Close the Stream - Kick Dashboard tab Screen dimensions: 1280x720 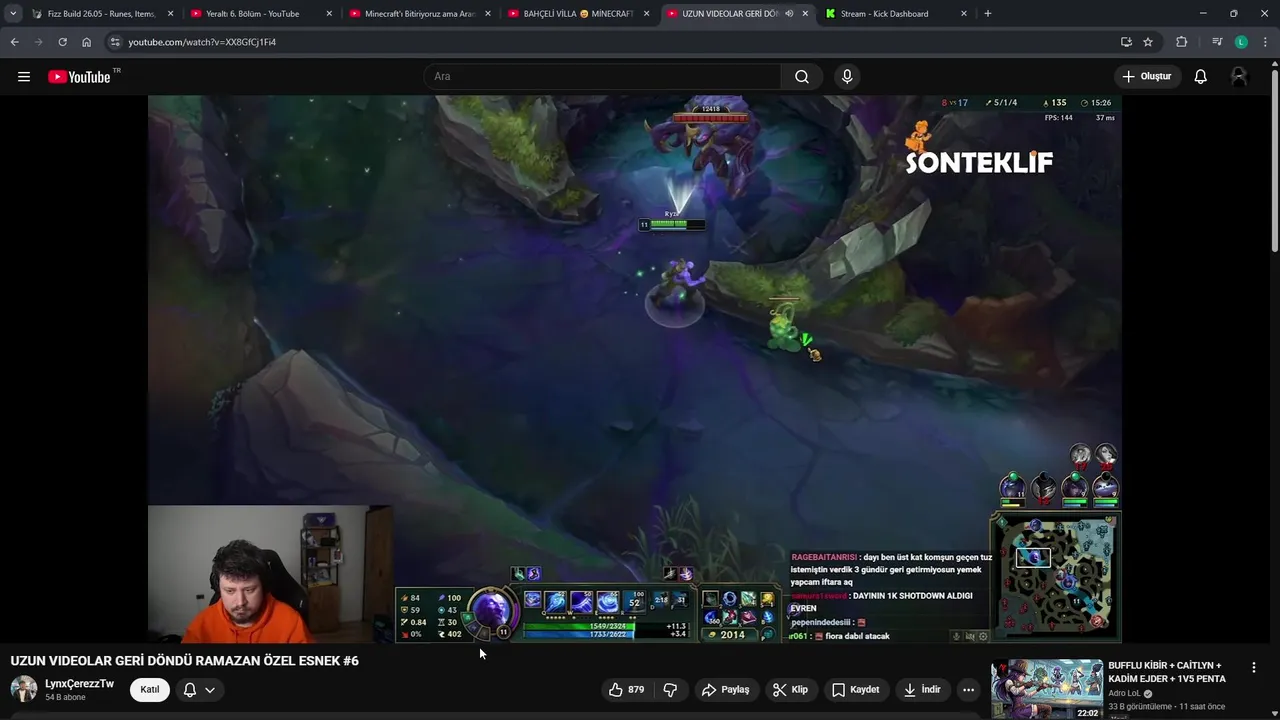964,14
